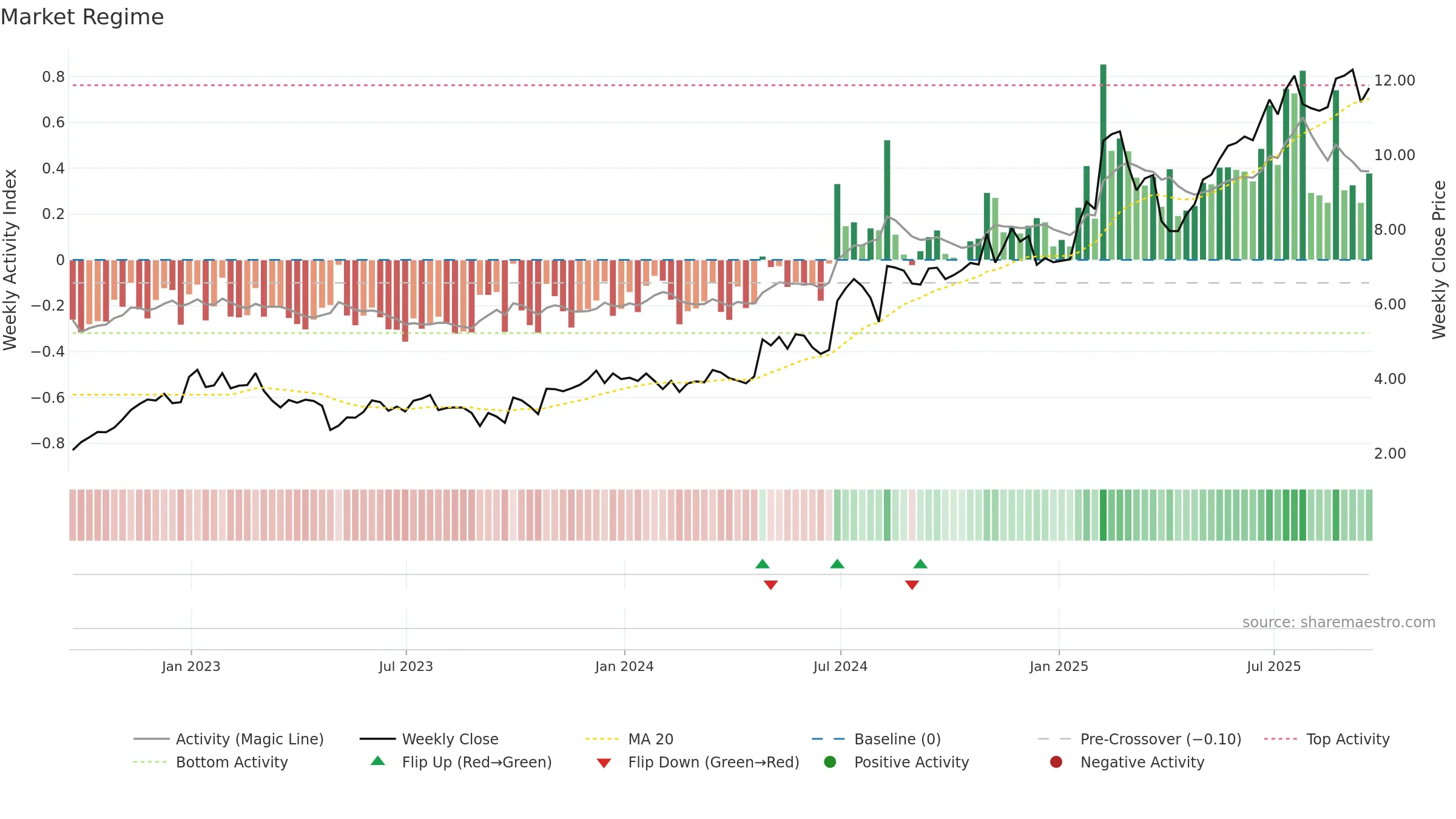The height and width of the screenshot is (819, 1456).
Task: Hide the Pre-Crossover (−0.10) legend entry
Action: coord(1140,739)
